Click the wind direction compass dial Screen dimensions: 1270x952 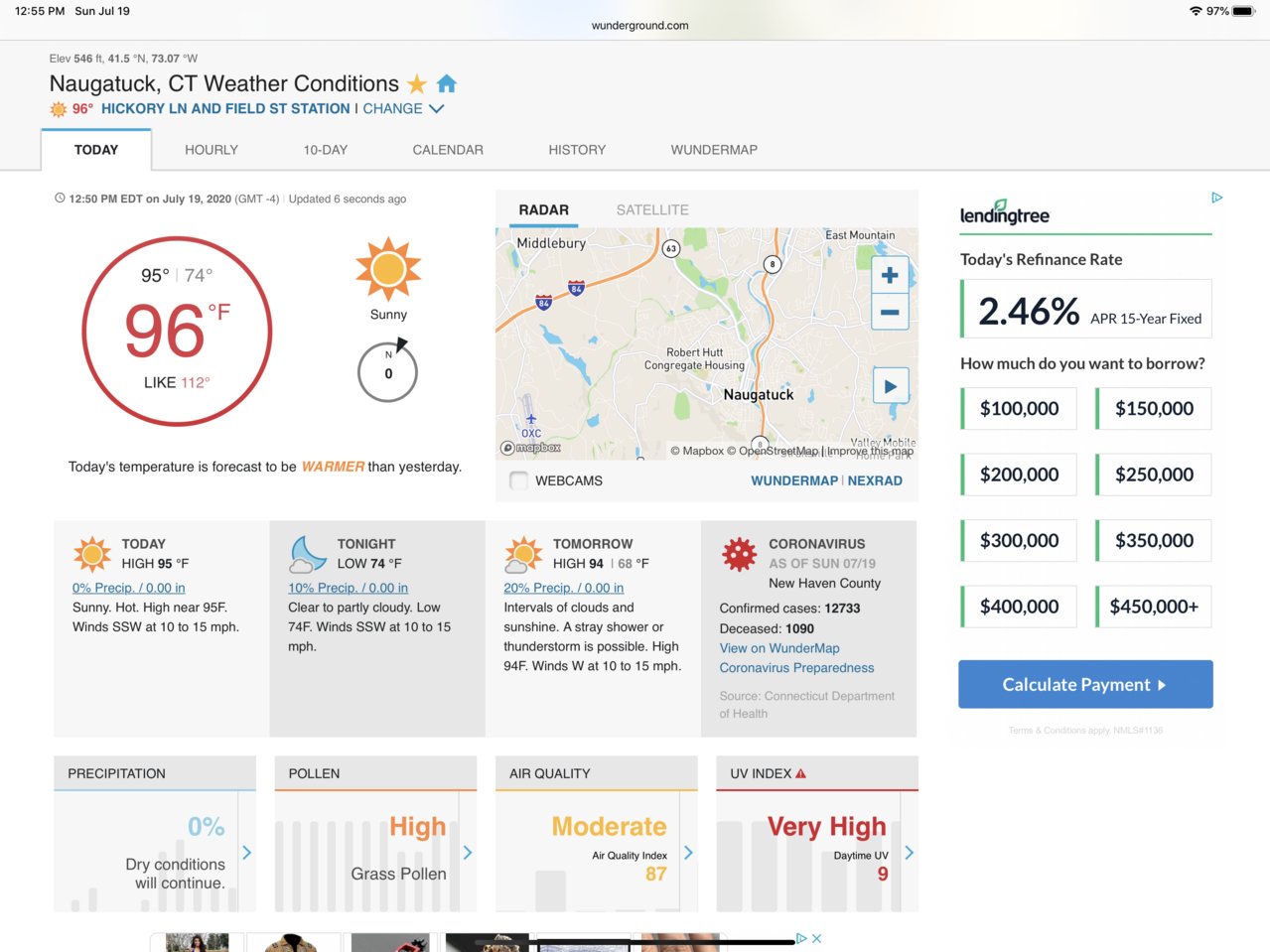[387, 372]
